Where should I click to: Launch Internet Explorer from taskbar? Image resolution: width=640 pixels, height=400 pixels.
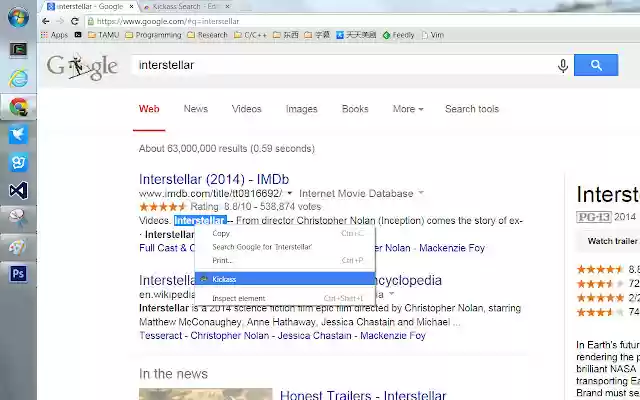pos(18,78)
